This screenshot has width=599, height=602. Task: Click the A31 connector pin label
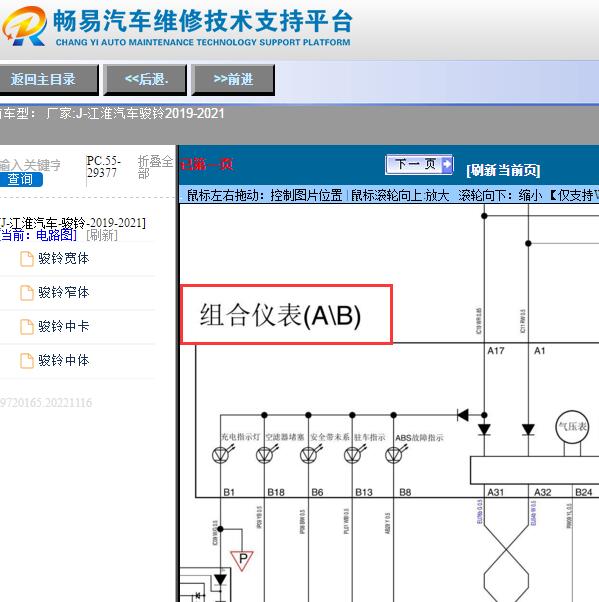pos(496,492)
